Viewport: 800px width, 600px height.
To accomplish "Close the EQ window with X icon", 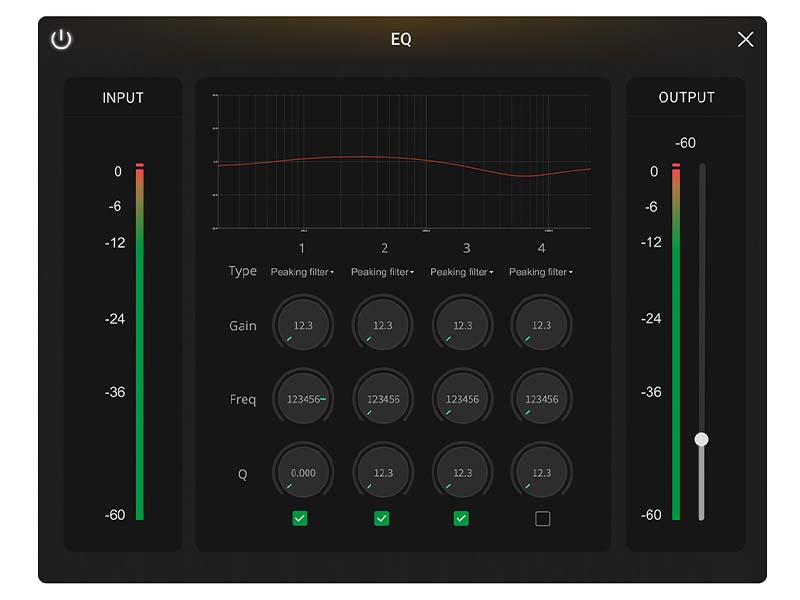I will tap(745, 39).
